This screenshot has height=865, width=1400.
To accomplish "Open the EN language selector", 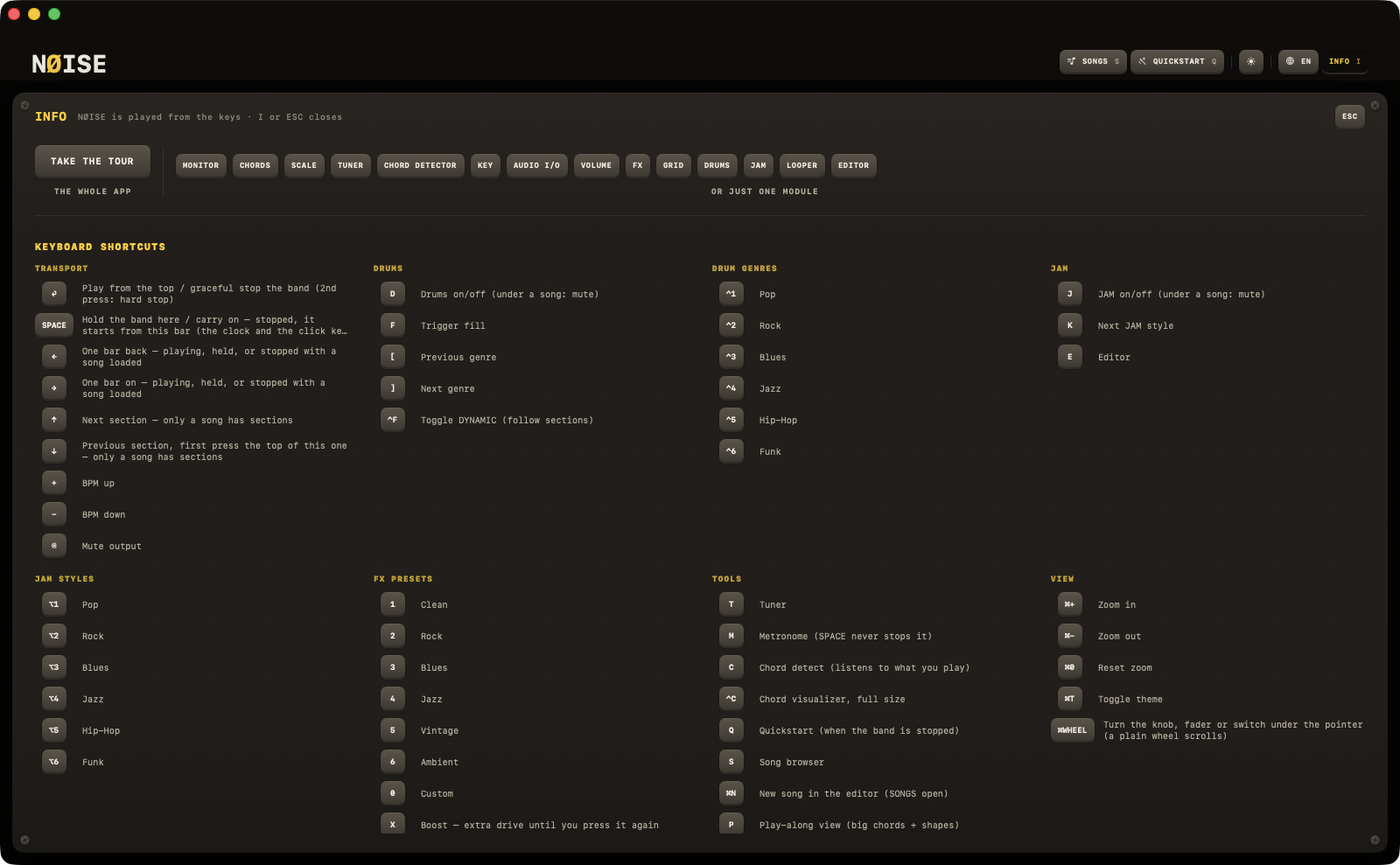I will coord(1298,61).
